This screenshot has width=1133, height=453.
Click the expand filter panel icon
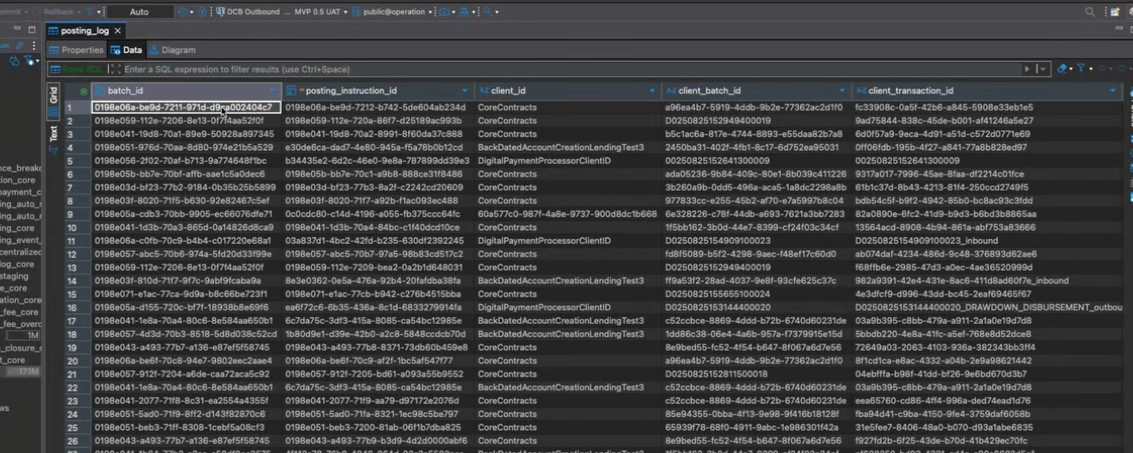pos(116,69)
